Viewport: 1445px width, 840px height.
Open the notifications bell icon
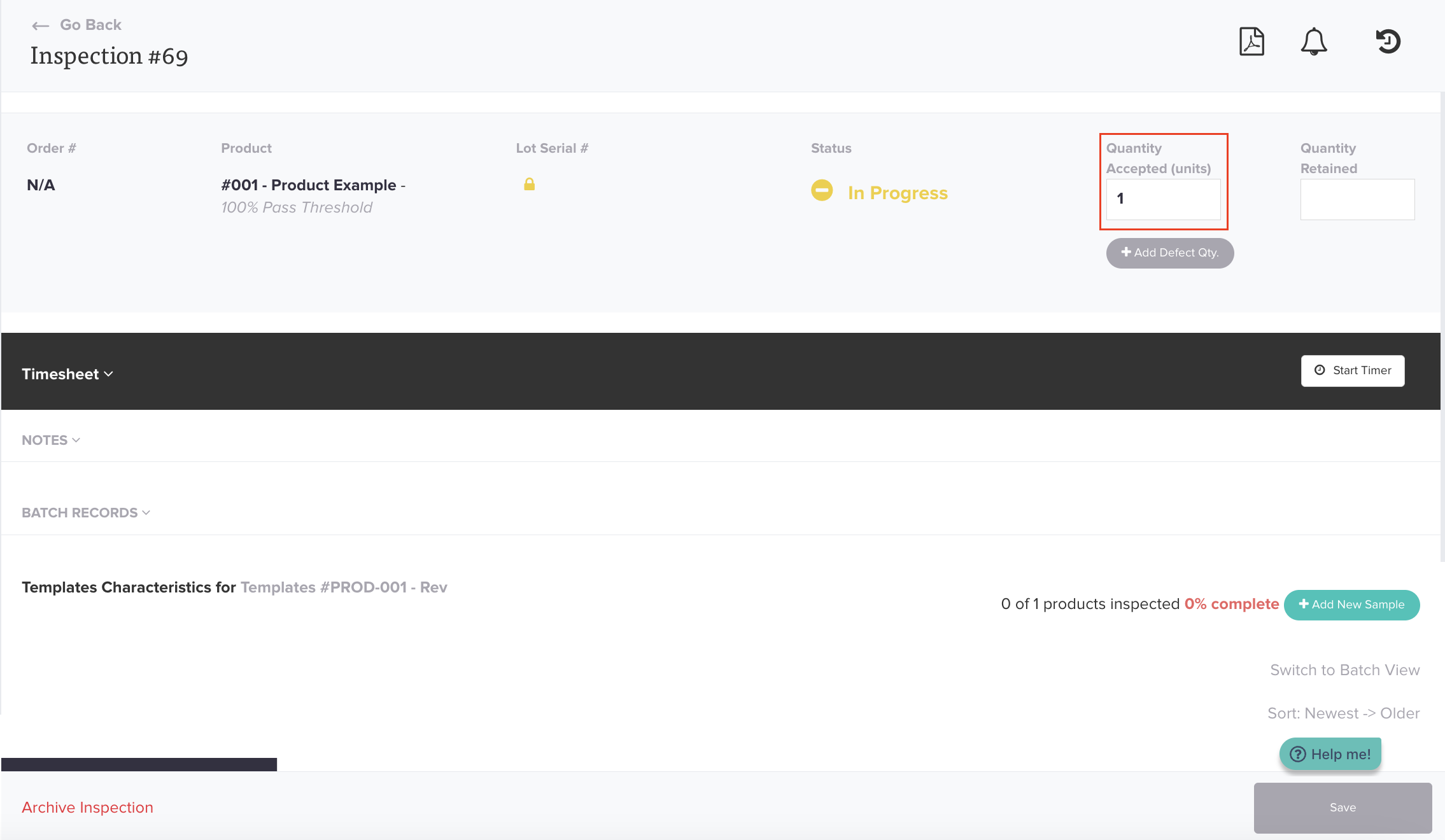[x=1313, y=42]
